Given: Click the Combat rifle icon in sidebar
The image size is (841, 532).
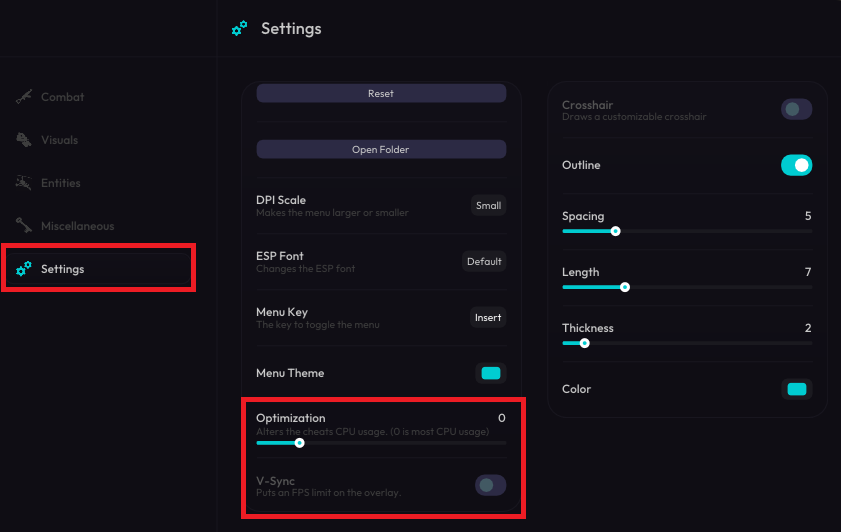Looking at the screenshot, I should click(24, 97).
